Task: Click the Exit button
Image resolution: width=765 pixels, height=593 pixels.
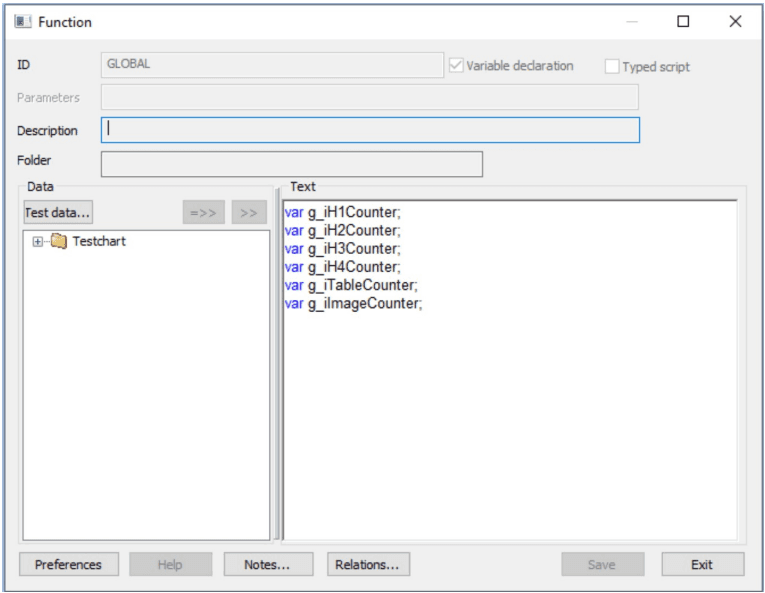Action: click(x=702, y=564)
